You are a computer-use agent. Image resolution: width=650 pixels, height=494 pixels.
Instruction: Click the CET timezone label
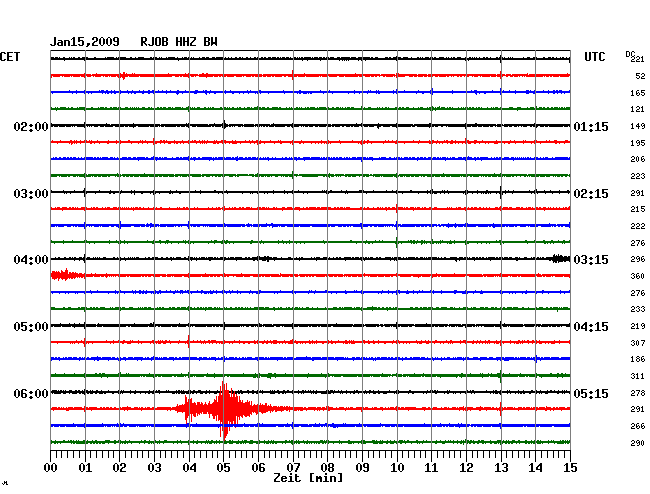click(10, 57)
